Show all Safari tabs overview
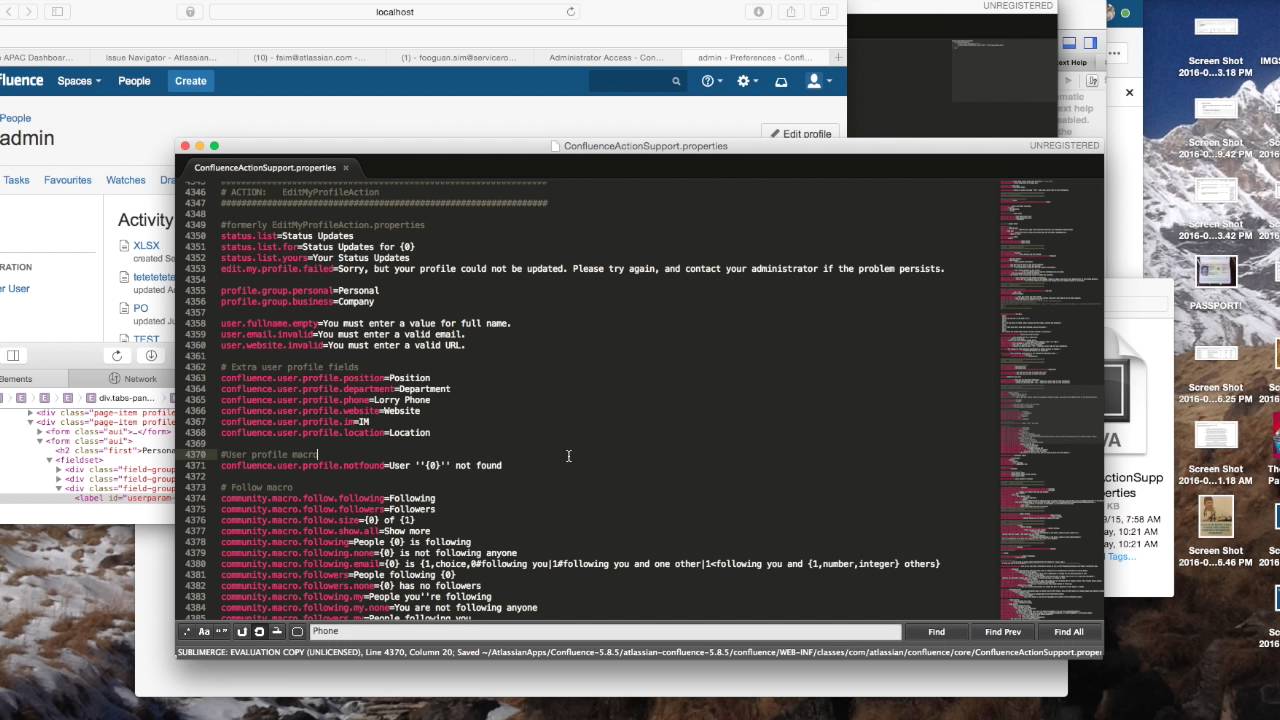Screen dimensions: 1280x720 click(824, 12)
